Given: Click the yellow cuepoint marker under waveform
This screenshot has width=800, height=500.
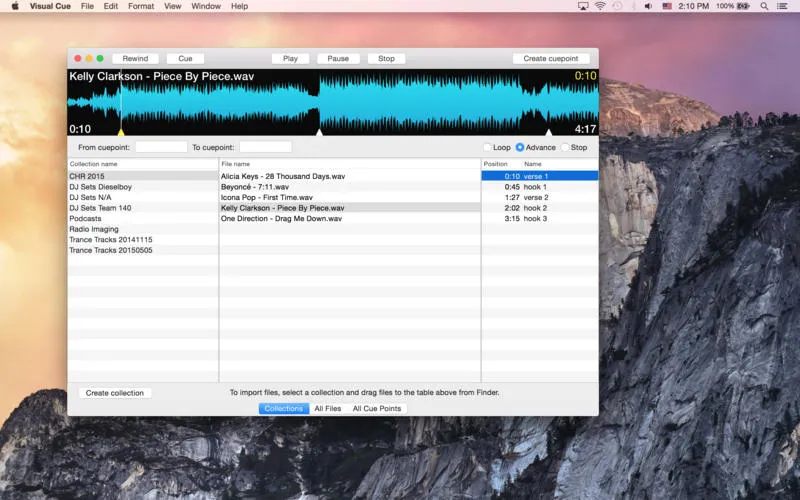Looking at the screenshot, I should [x=121, y=132].
